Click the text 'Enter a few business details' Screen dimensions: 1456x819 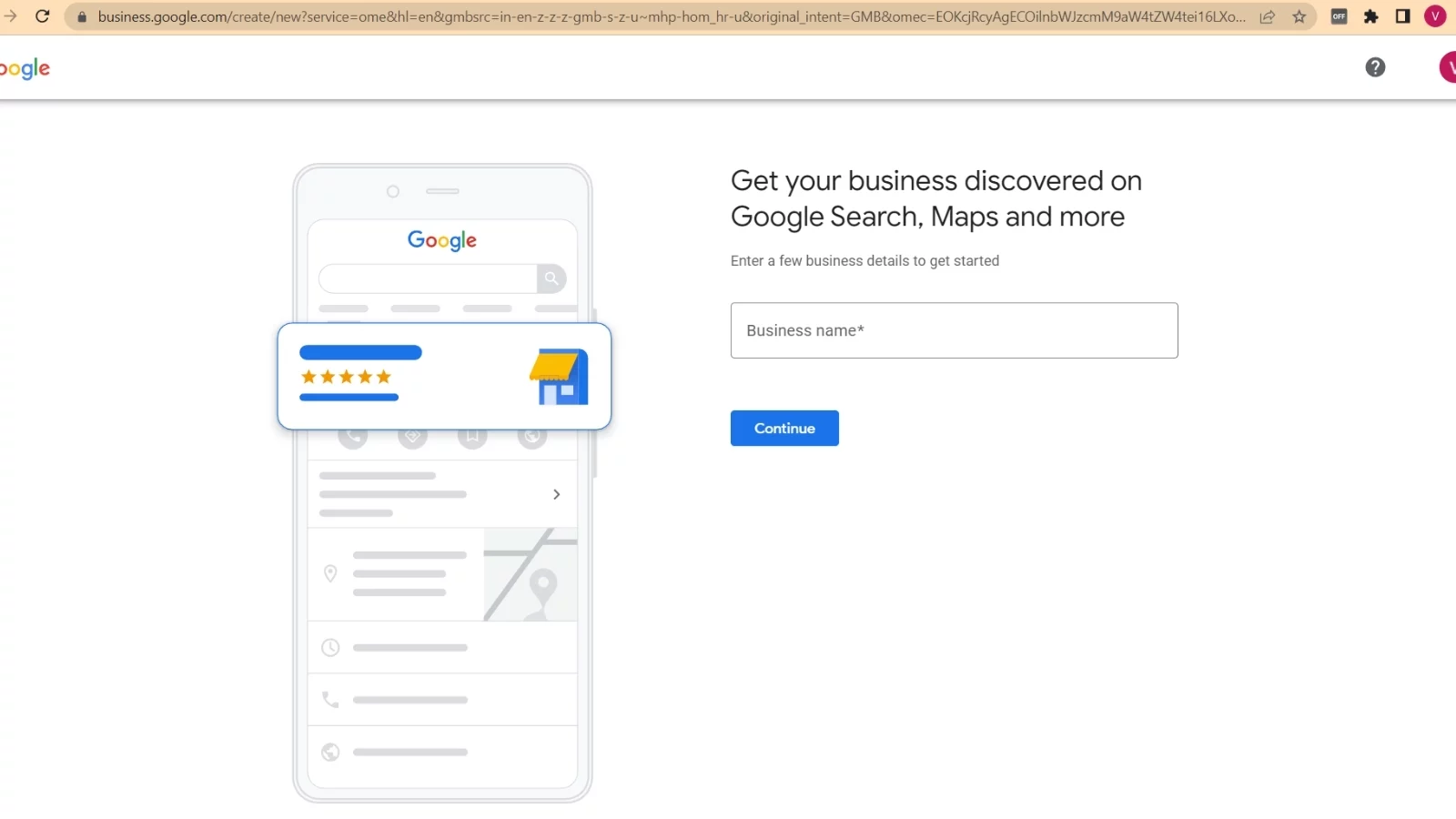pyautogui.click(x=864, y=261)
